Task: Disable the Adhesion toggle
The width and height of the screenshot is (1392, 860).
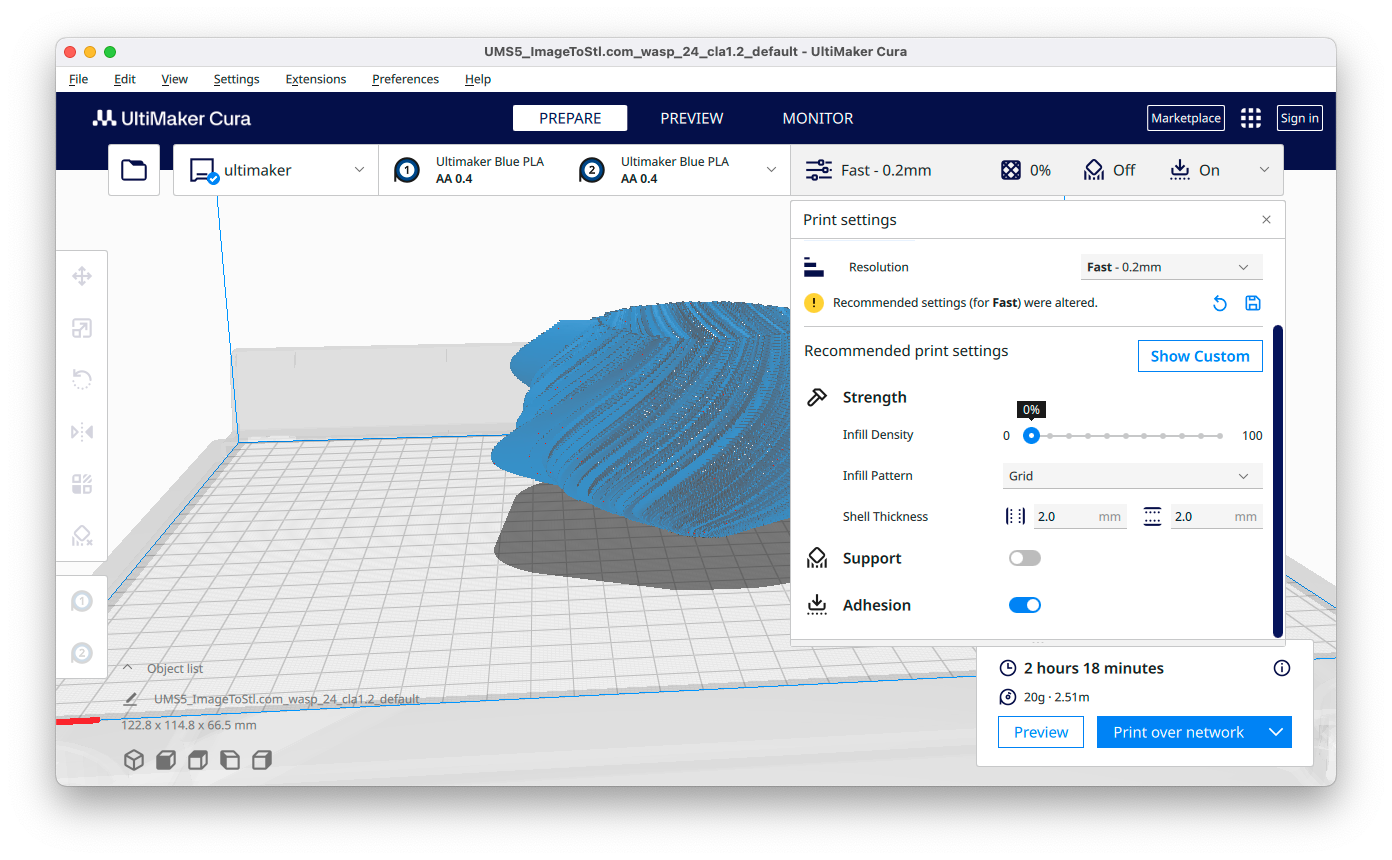Action: click(x=1025, y=605)
